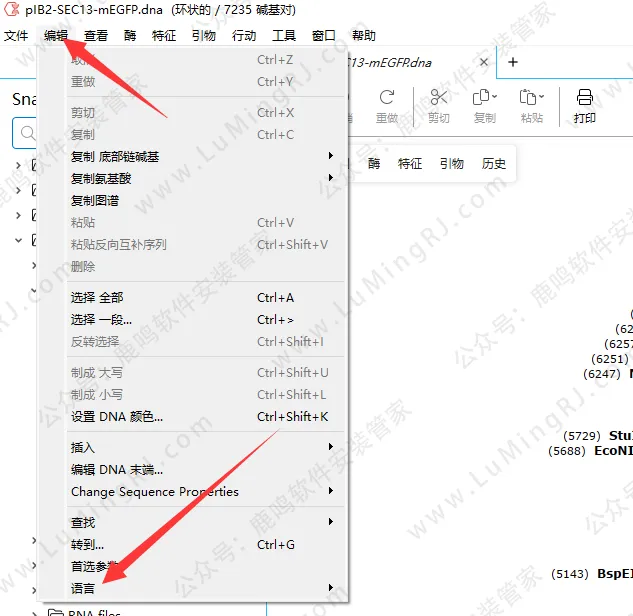Select the RNA files folder icon

click(56, 613)
